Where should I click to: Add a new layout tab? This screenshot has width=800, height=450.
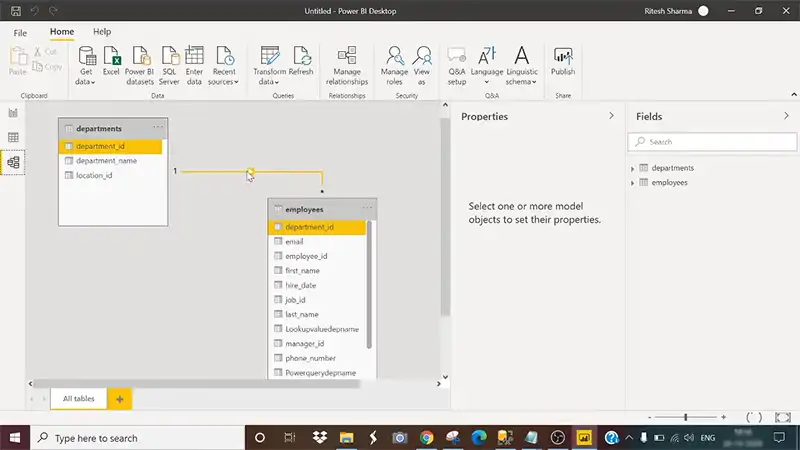tap(120, 399)
